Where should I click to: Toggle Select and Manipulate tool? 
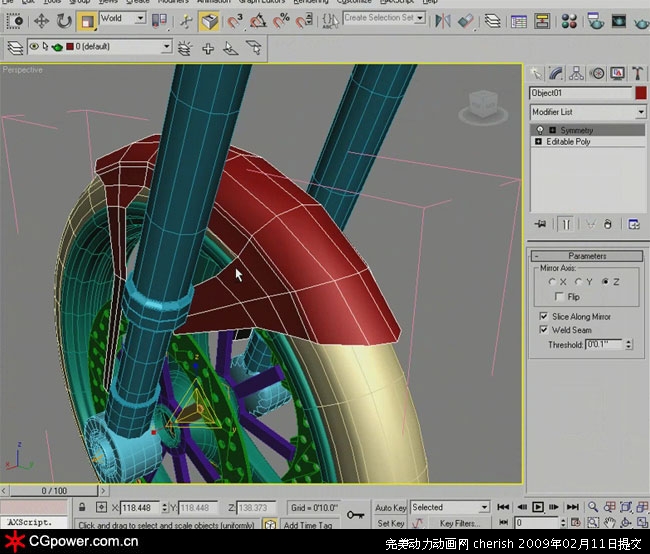(187, 21)
